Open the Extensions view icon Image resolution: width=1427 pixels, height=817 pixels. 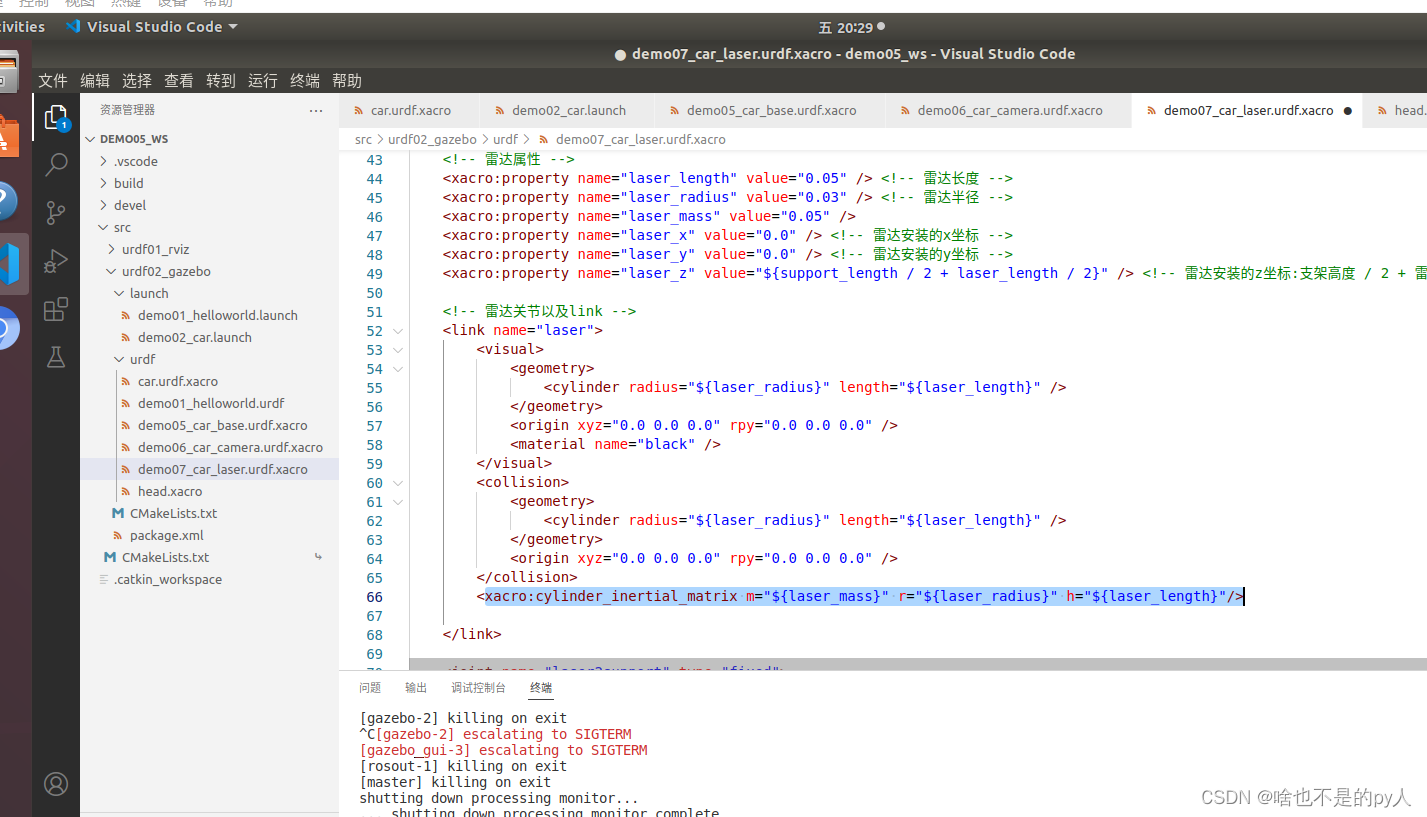56,309
